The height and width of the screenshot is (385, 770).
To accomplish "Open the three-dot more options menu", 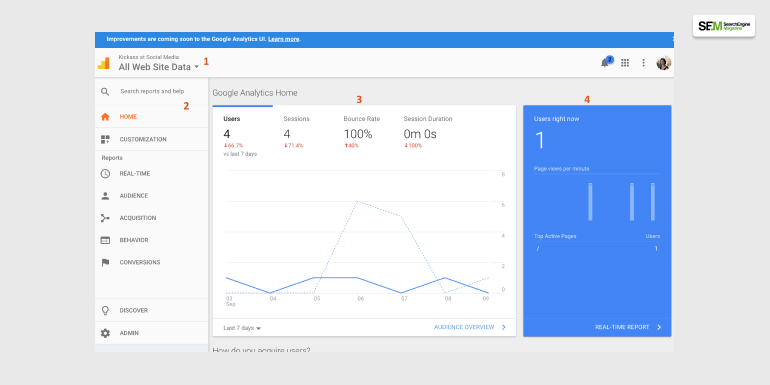I will coord(643,63).
